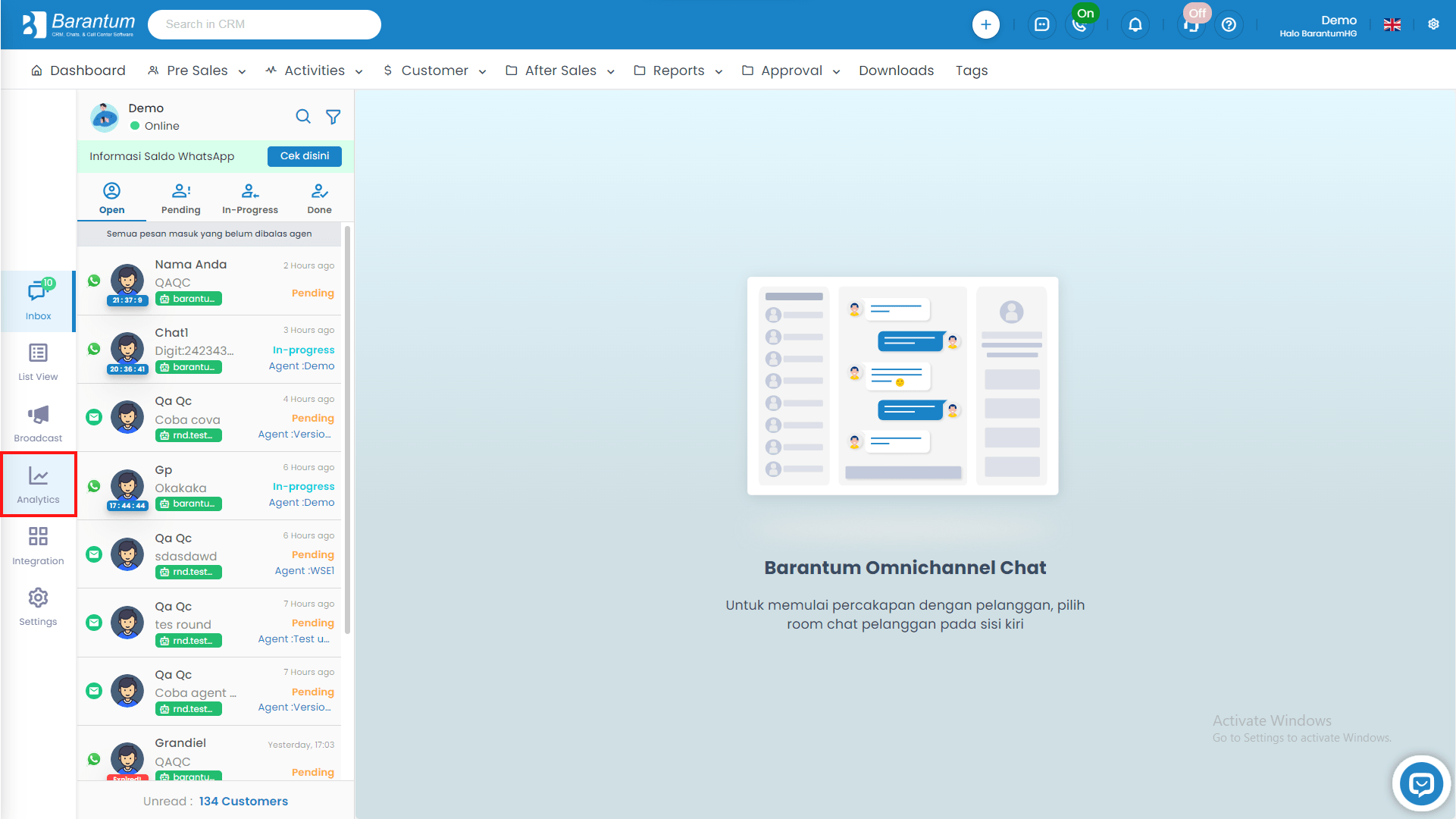Expand the Reports menu
Screen dimensions: 1456x819
[x=678, y=71]
